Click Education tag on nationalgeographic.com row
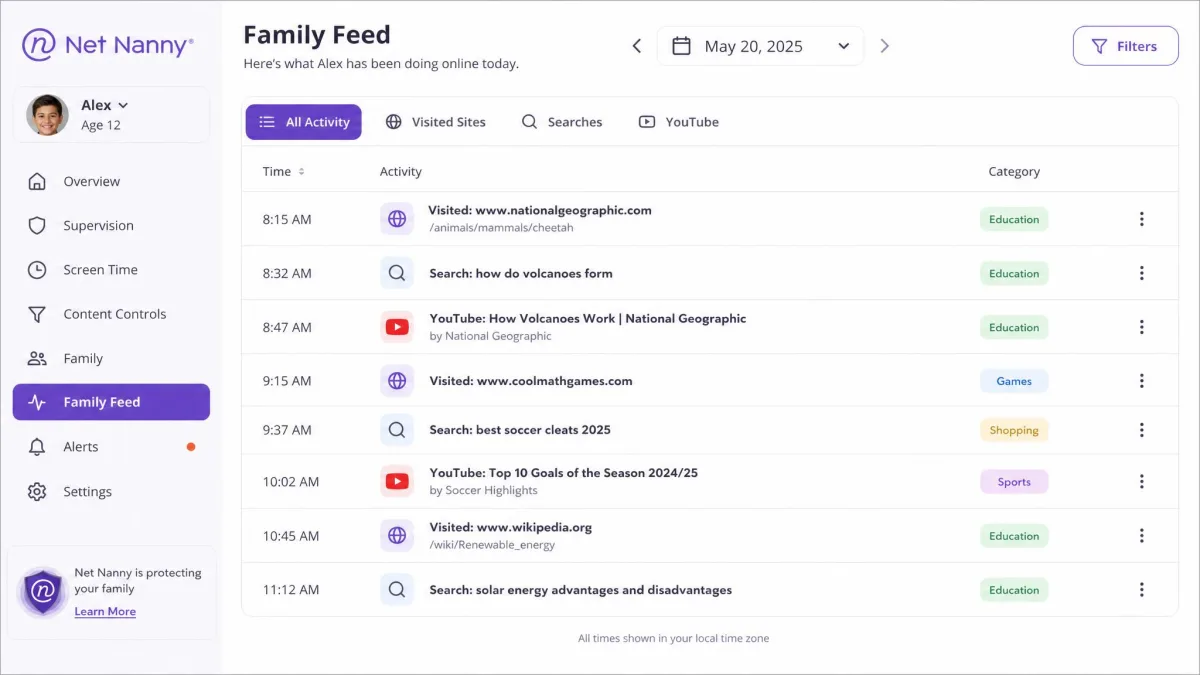This screenshot has height=675, width=1200. (1014, 219)
